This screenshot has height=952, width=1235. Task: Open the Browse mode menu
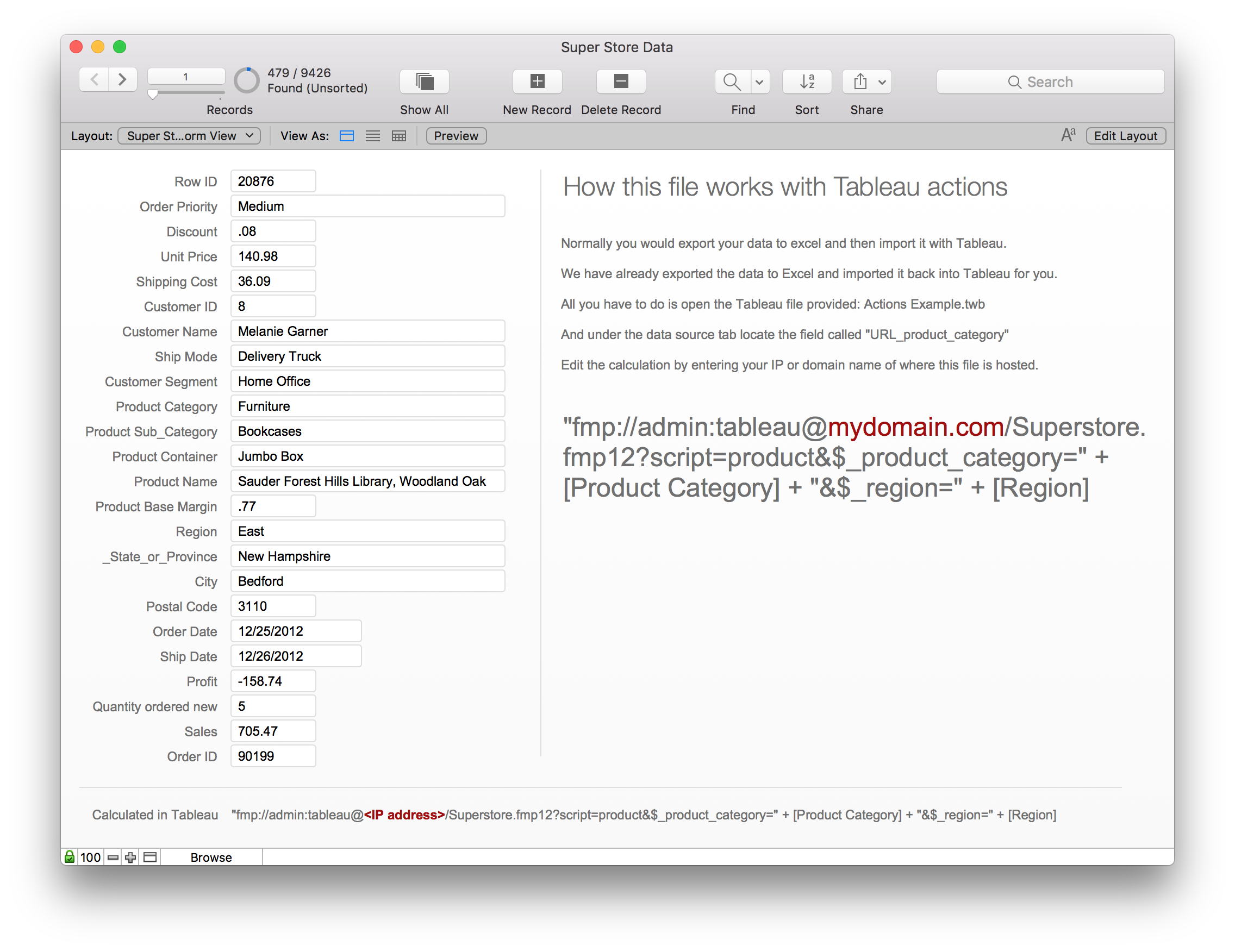211,857
